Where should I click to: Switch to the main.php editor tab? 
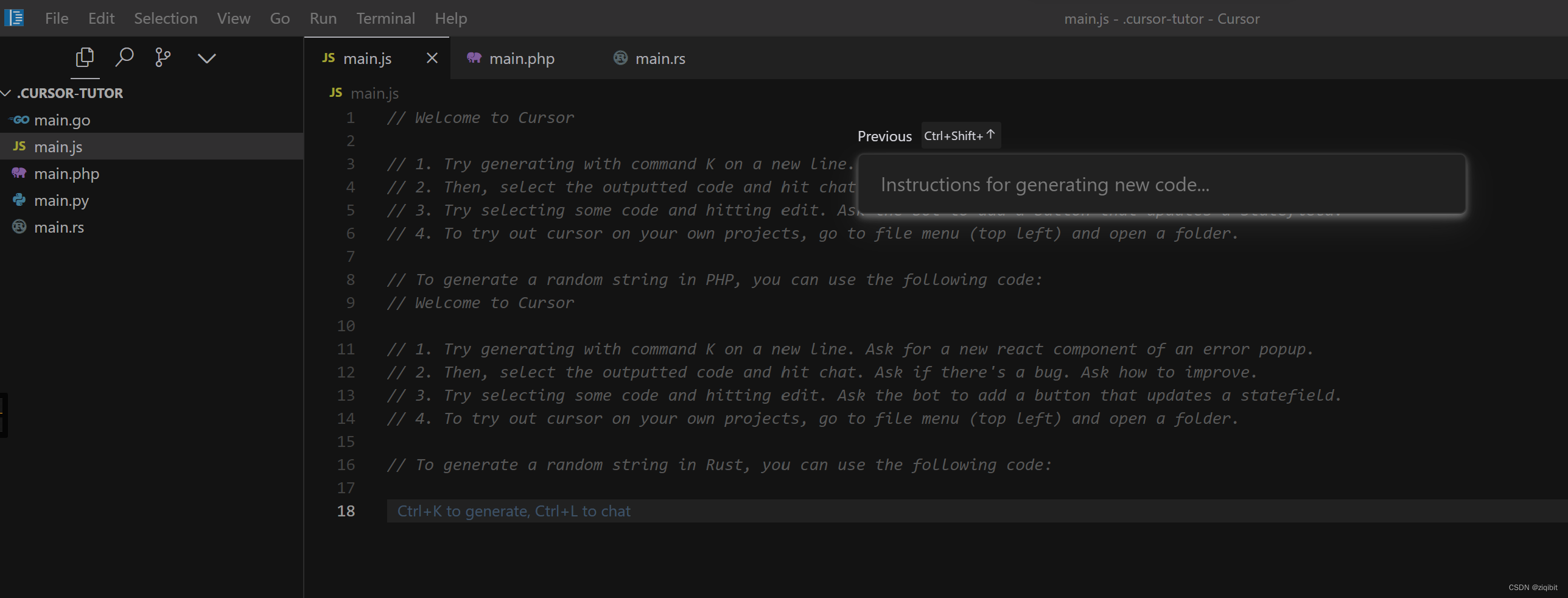coord(522,58)
